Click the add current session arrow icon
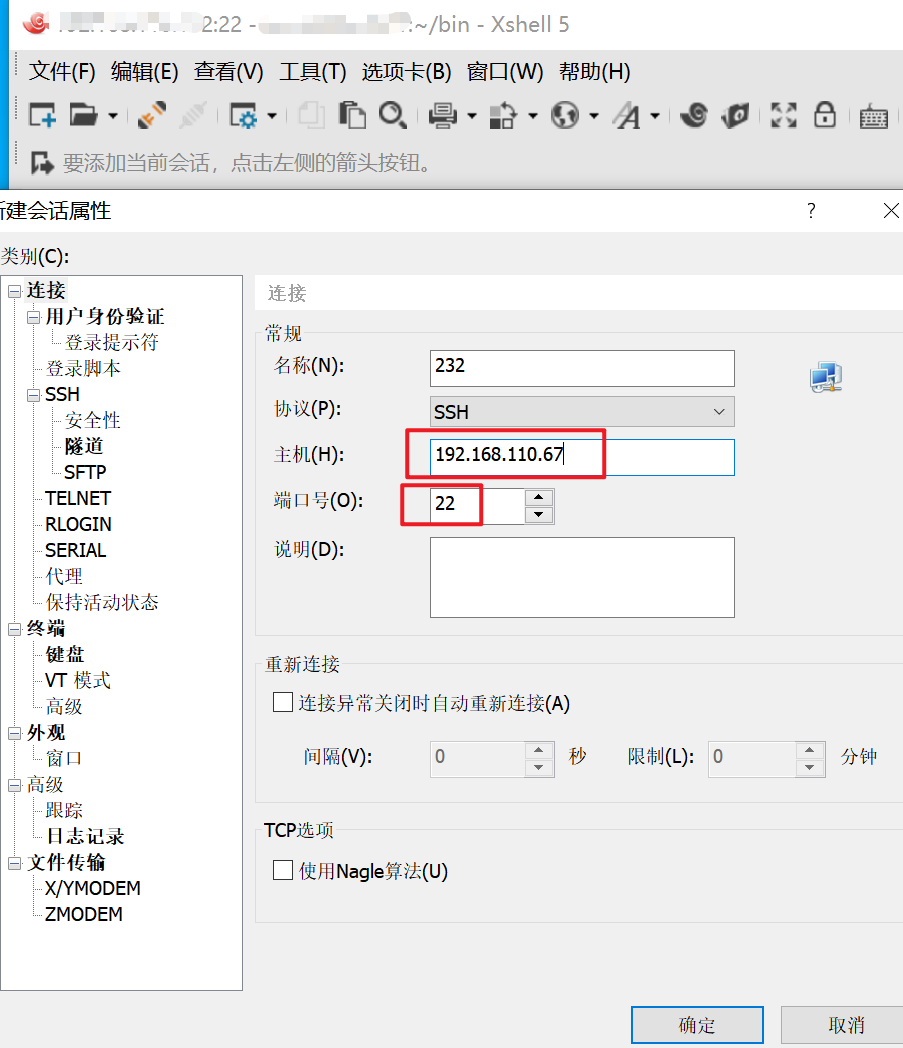 coord(42,162)
